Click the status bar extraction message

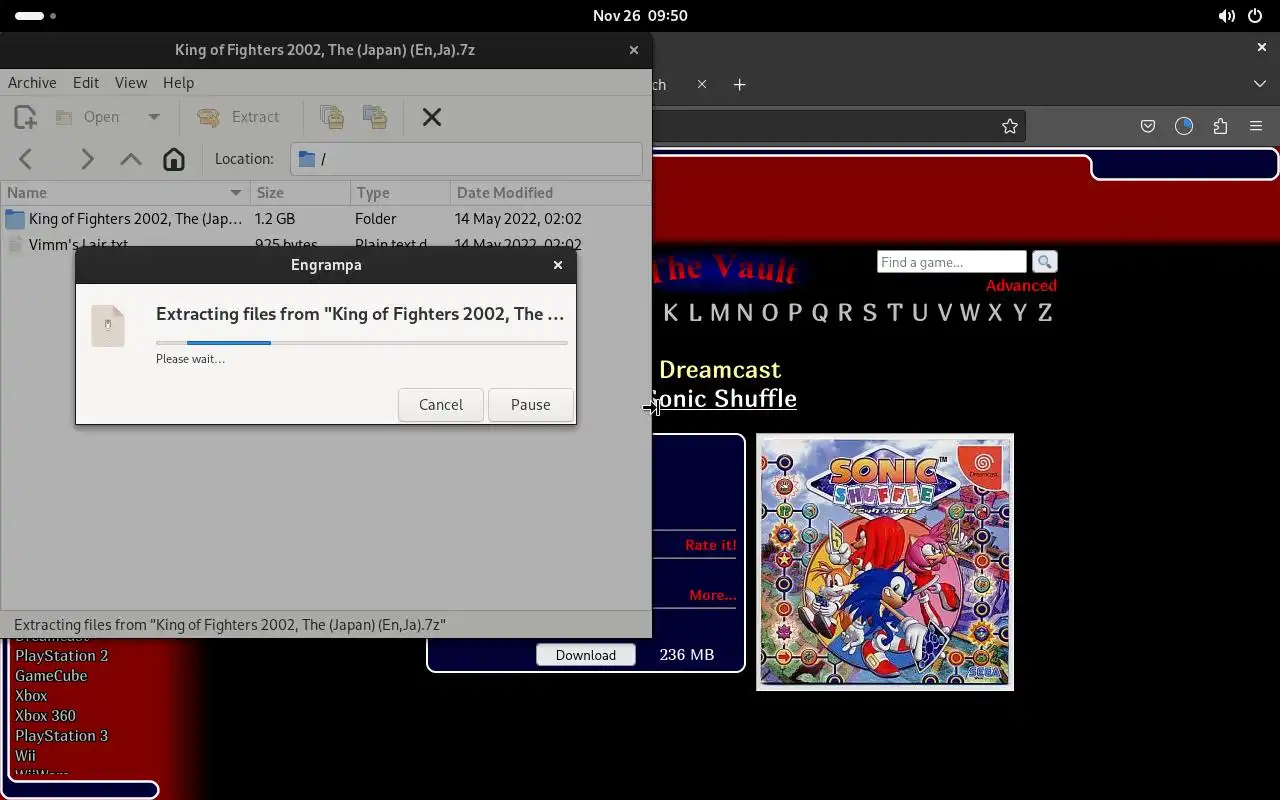click(230, 625)
